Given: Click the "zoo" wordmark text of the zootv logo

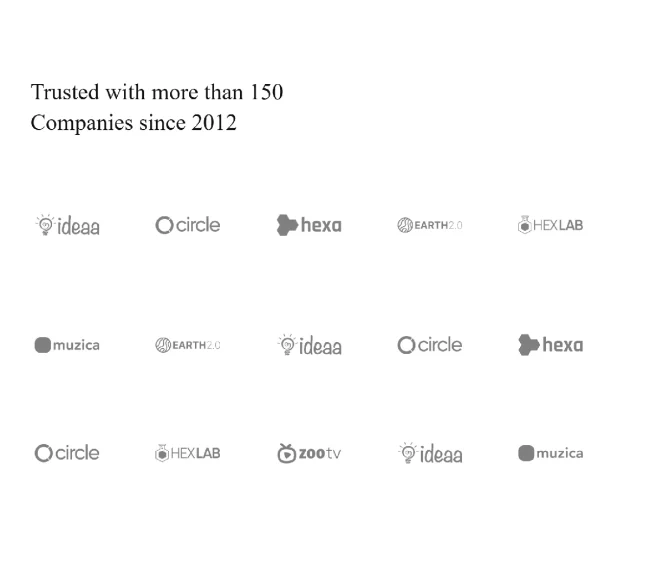Looking at the screenshot, I should (x=311, y=454).
